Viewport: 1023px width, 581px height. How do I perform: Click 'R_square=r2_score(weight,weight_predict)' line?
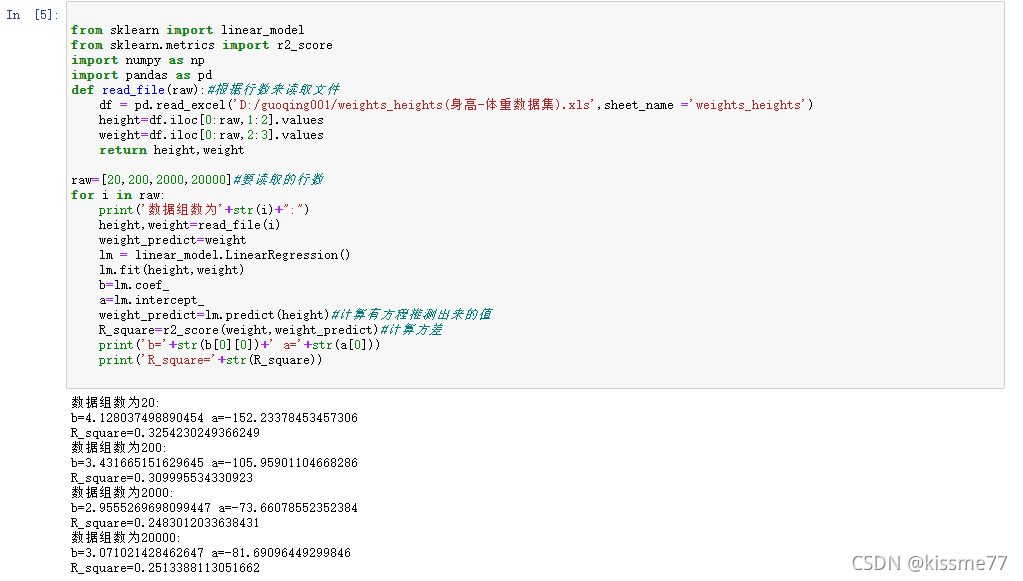tap(270, 330)
